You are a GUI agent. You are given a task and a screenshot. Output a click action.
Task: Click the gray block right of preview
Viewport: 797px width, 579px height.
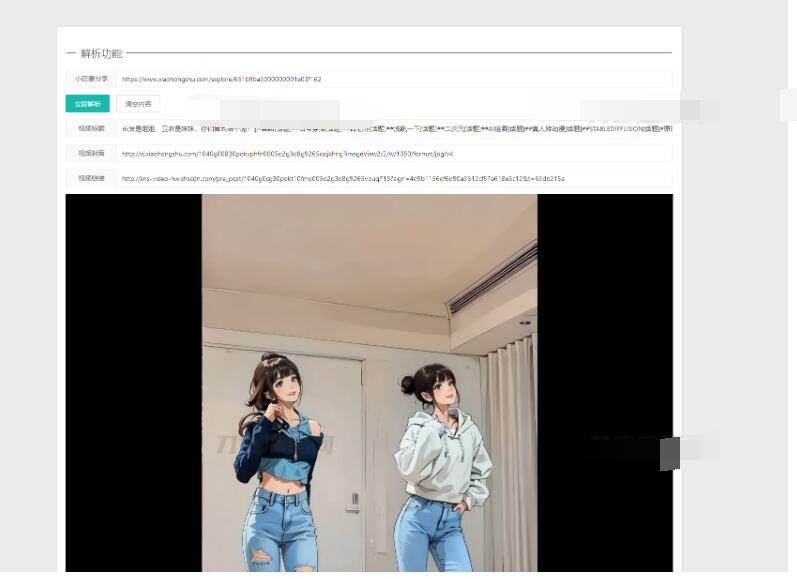pos(670,453)
